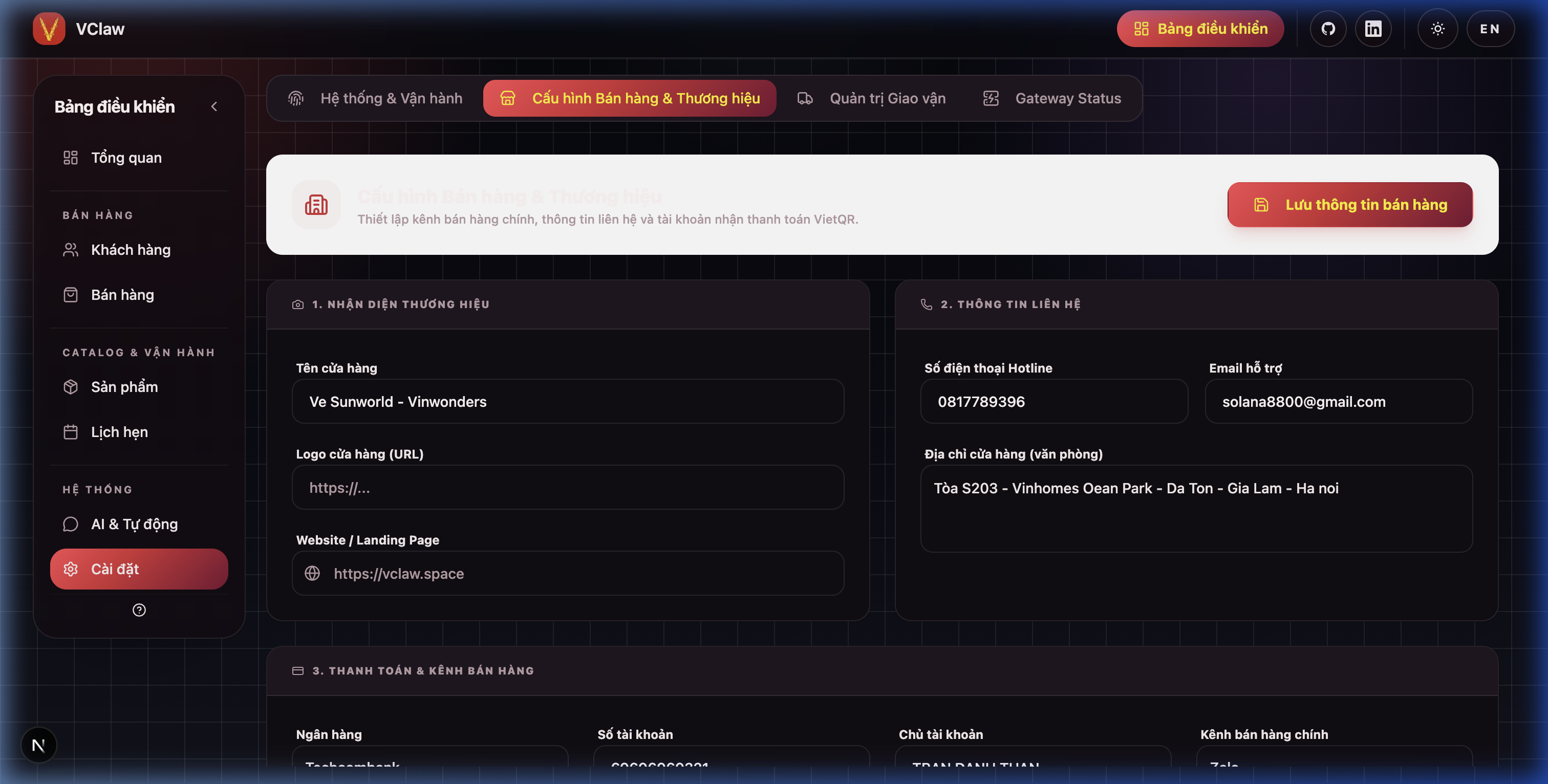Open Bán hàng sidebar item
This screenshot has height=784, width=1548.
139,294
